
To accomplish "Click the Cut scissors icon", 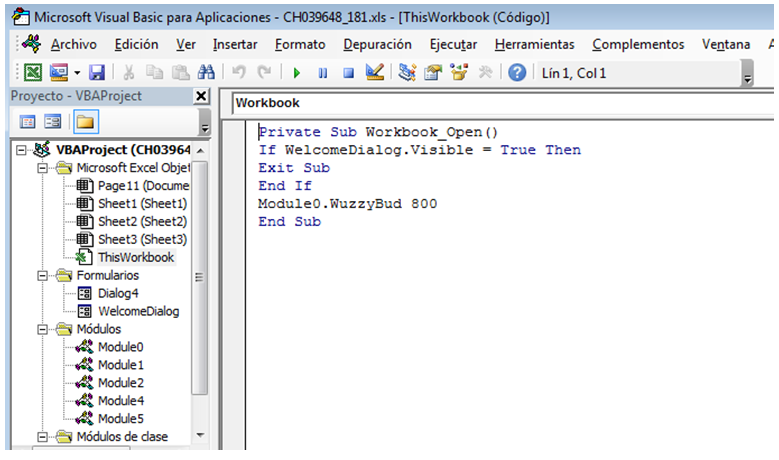I will [129, 73].
